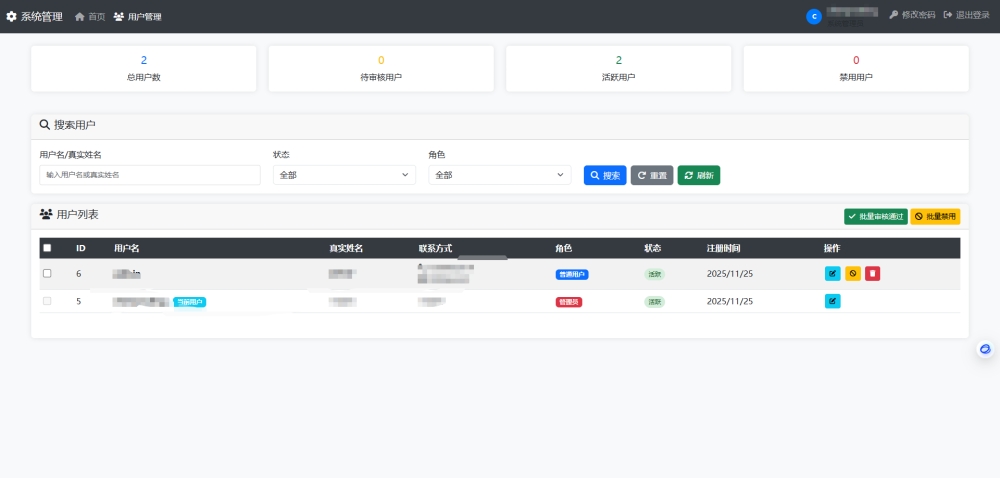Click the edit icon for user ID 6
This screenshot has width=1000, height=478.
(832, 273)
